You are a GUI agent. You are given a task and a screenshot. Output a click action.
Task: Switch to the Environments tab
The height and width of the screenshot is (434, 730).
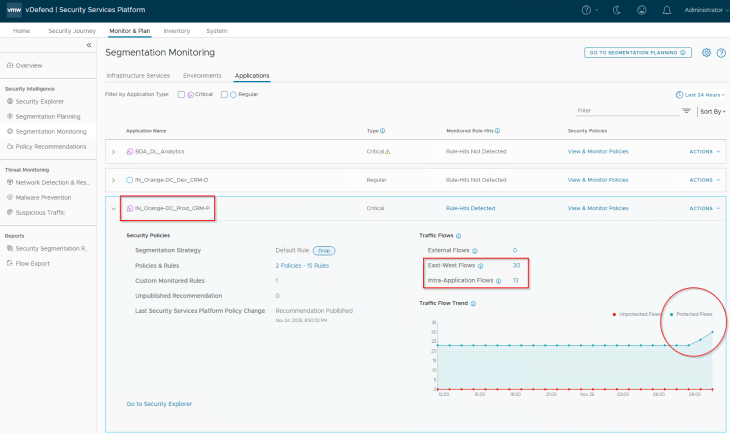click(202, 75)
